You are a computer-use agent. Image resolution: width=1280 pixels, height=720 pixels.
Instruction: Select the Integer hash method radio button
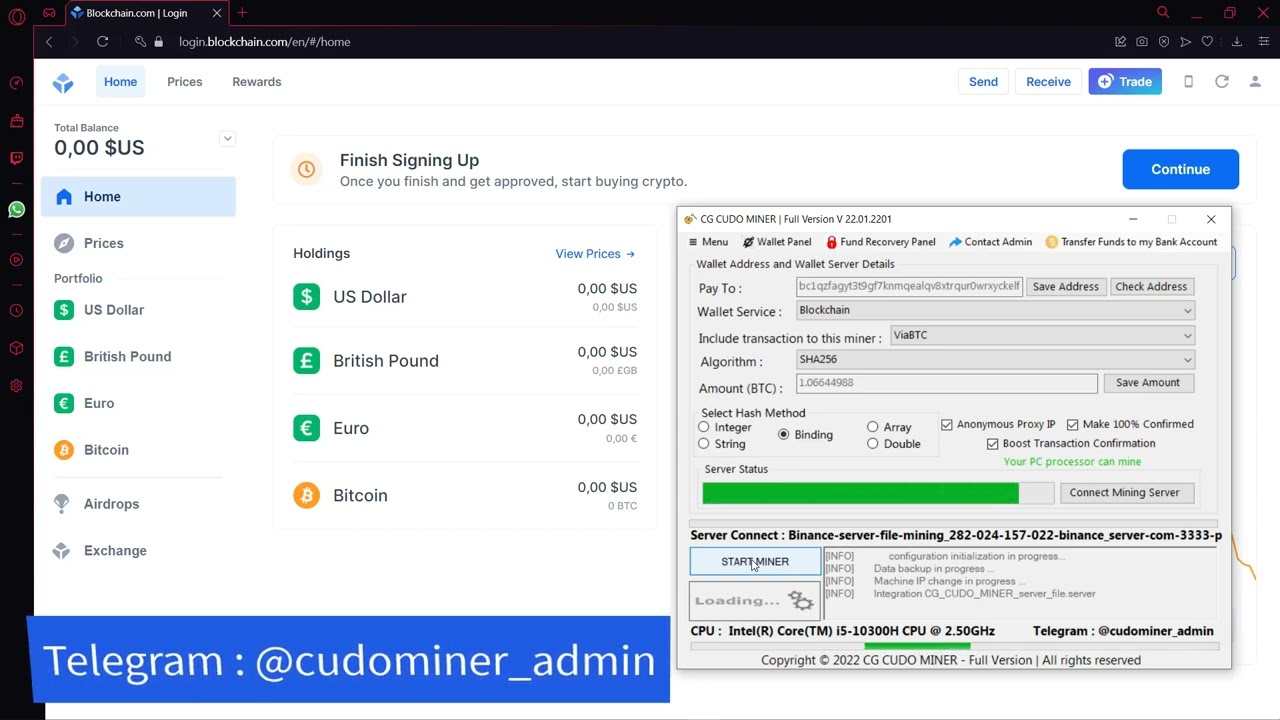pos(704,427)
